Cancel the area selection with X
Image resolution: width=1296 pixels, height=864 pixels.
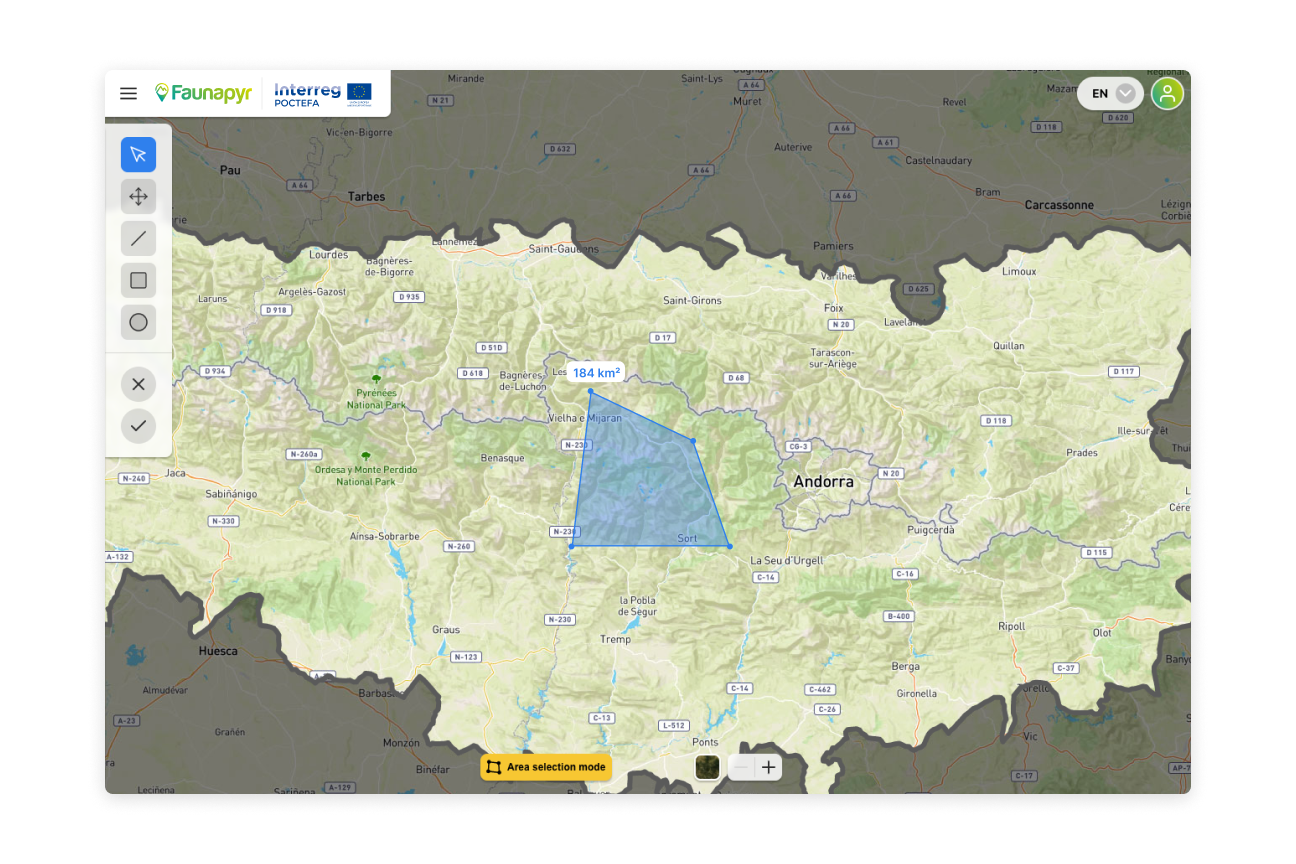[x=138, y=384]
